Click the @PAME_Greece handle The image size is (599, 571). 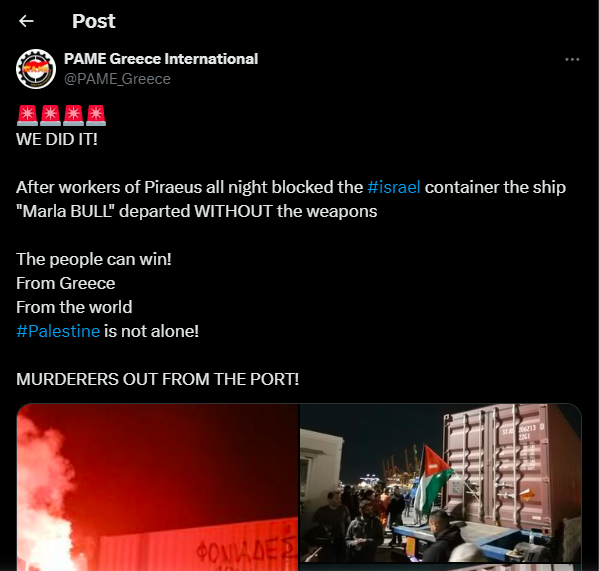pos(117,79)
